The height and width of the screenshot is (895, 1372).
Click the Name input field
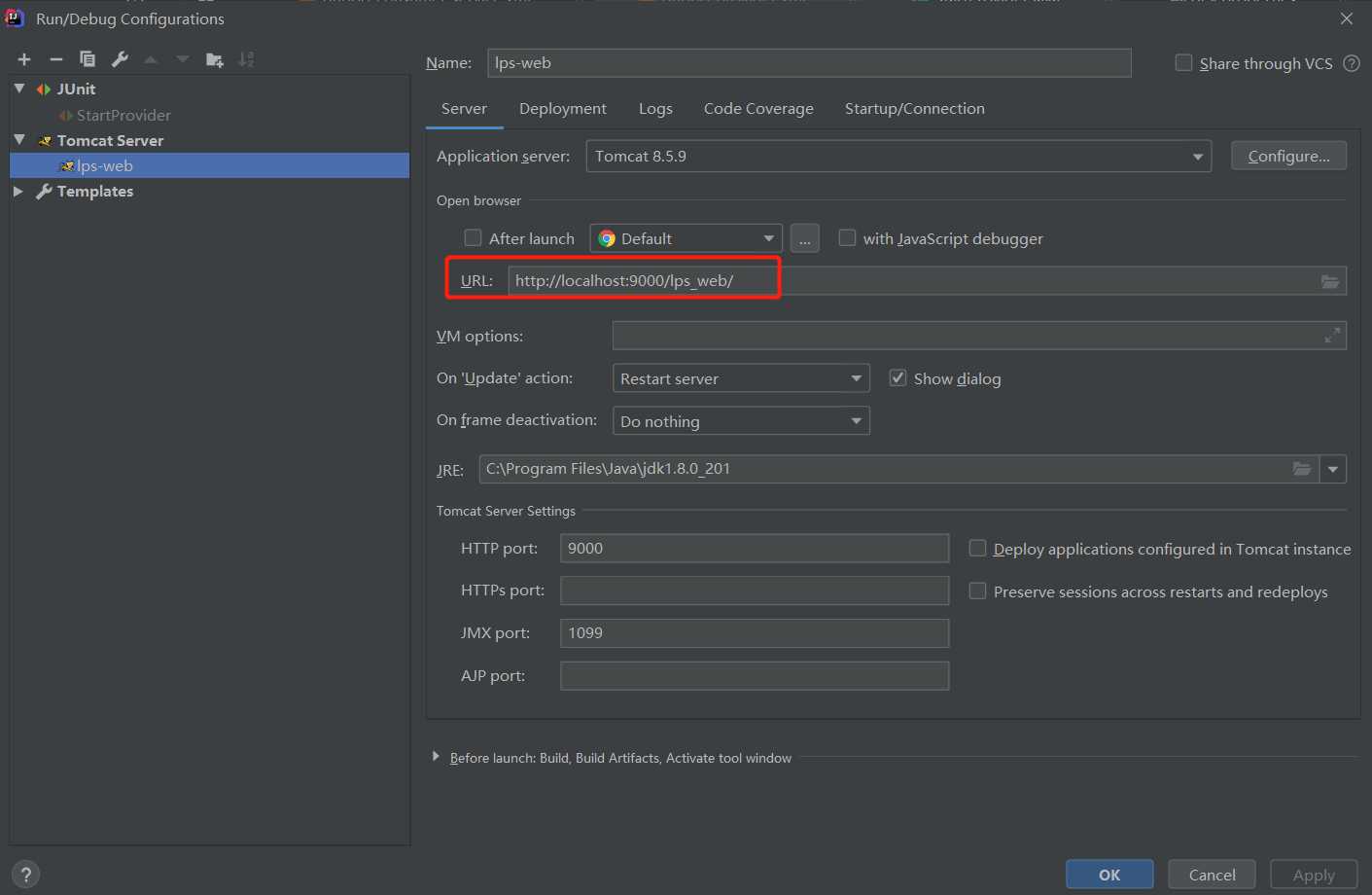pyautogui.click(x=809, y=62)
